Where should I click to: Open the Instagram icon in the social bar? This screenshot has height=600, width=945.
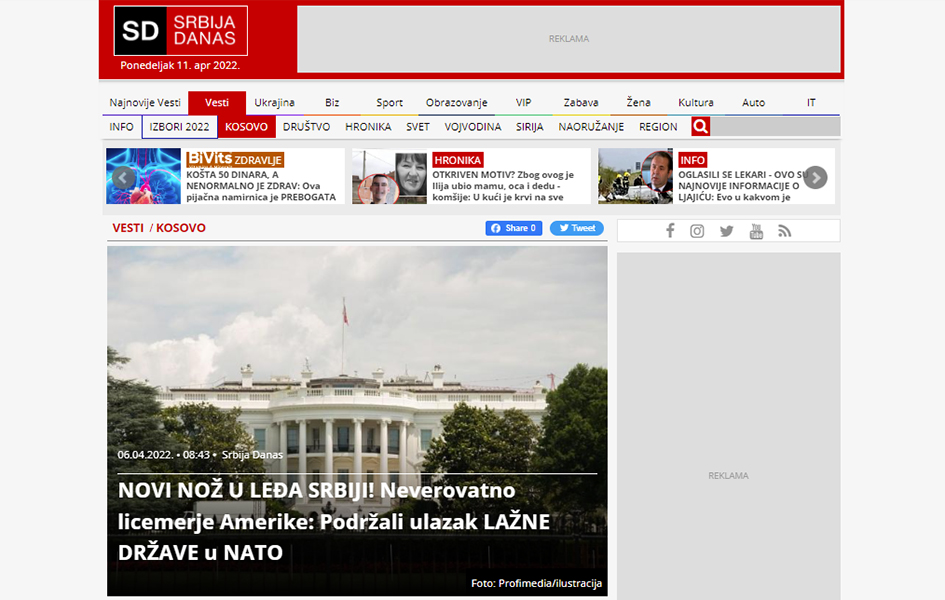[697, 231]
